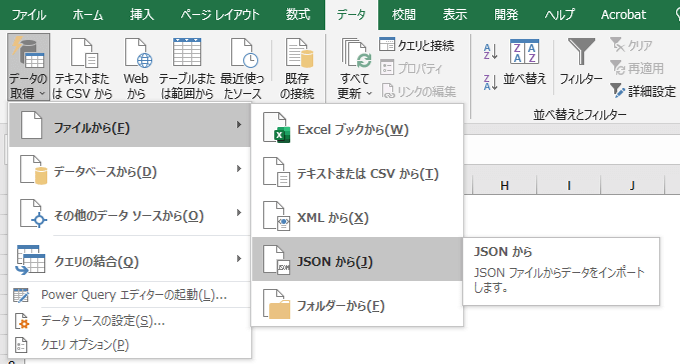Viewport: 680px width, 364px height.
Task: Choose JSON から(J) in submenu
Action: coord(357,259)
